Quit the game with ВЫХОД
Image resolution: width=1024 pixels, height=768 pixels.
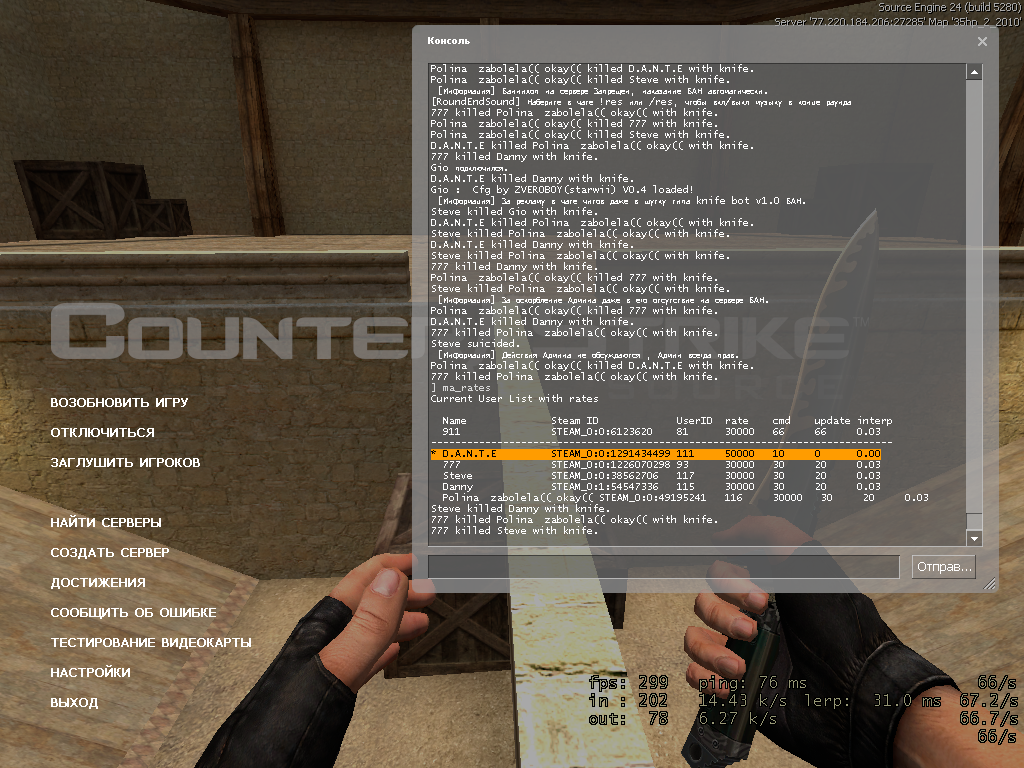pos(74,703)
